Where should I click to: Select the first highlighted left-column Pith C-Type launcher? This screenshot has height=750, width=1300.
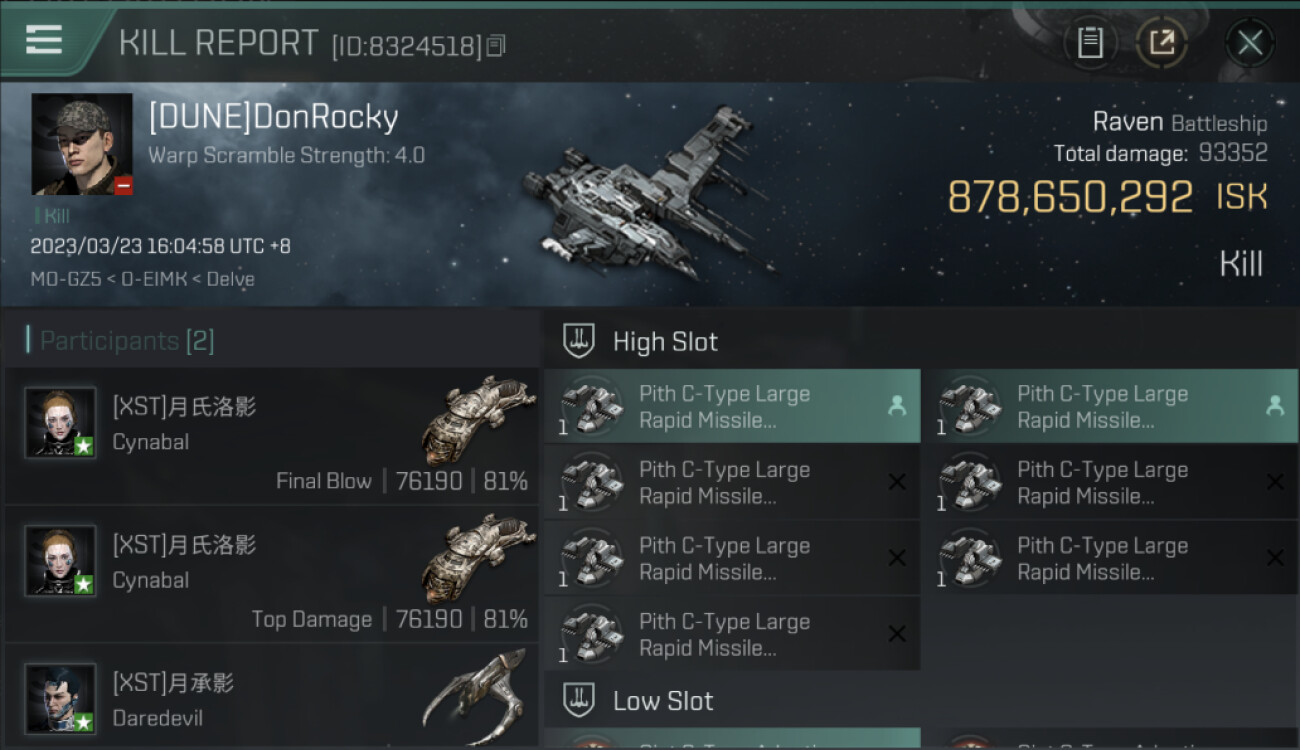(x=732, y=406)
